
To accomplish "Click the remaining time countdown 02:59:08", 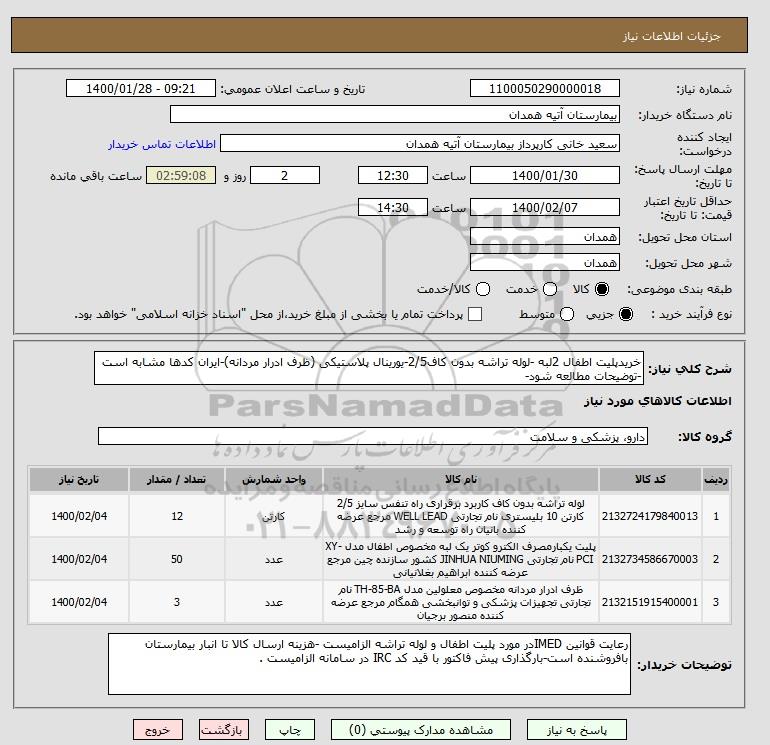I will (181, 175).
